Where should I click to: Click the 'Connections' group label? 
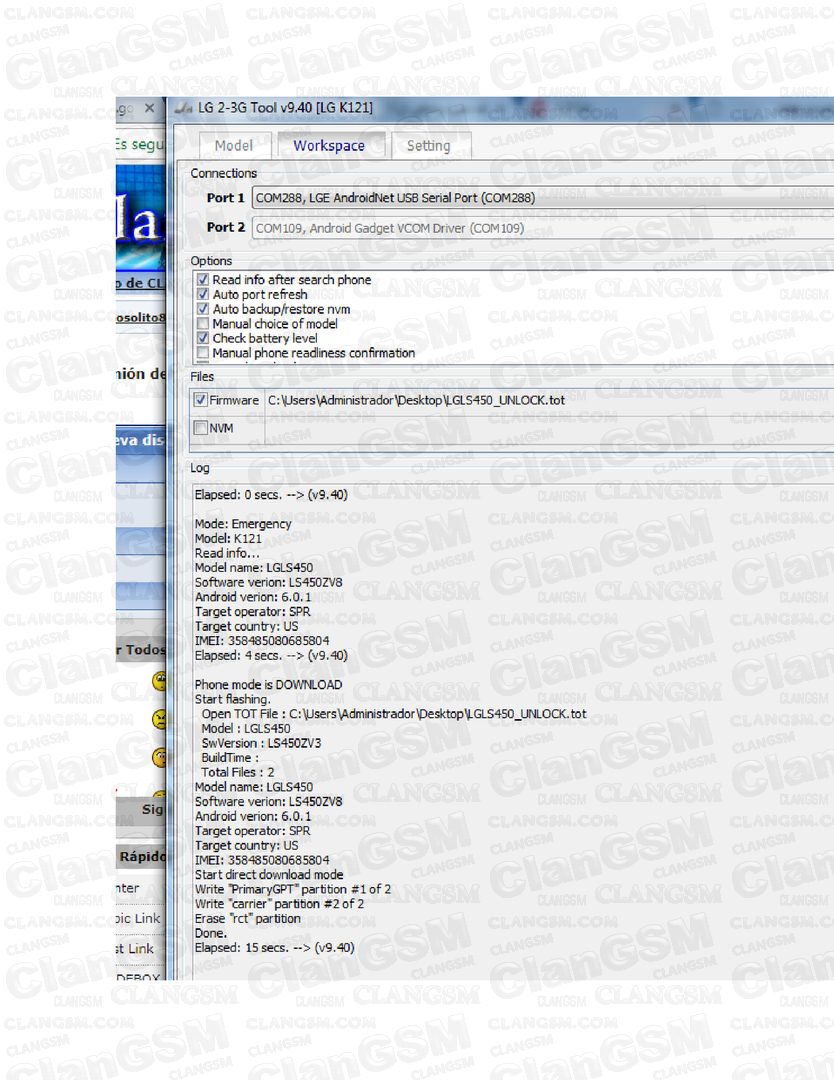pyautogui.click(x=224, y=173)
